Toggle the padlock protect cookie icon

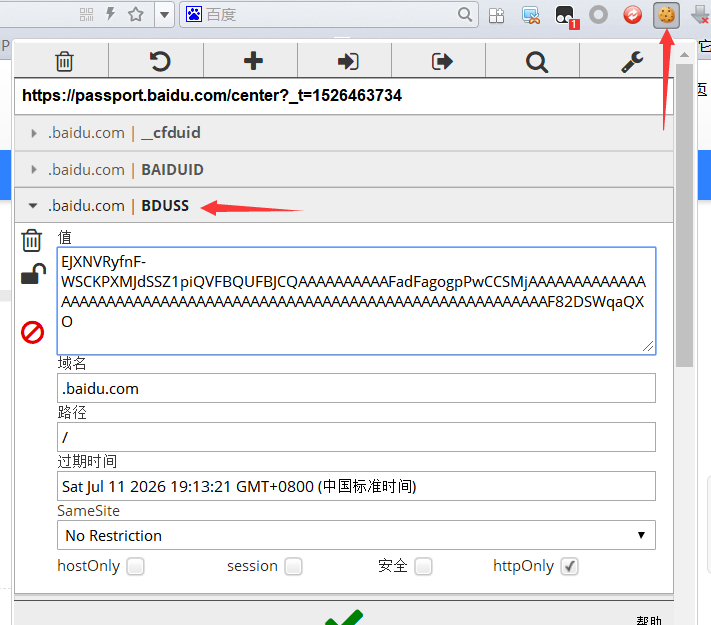coord(32,275)
